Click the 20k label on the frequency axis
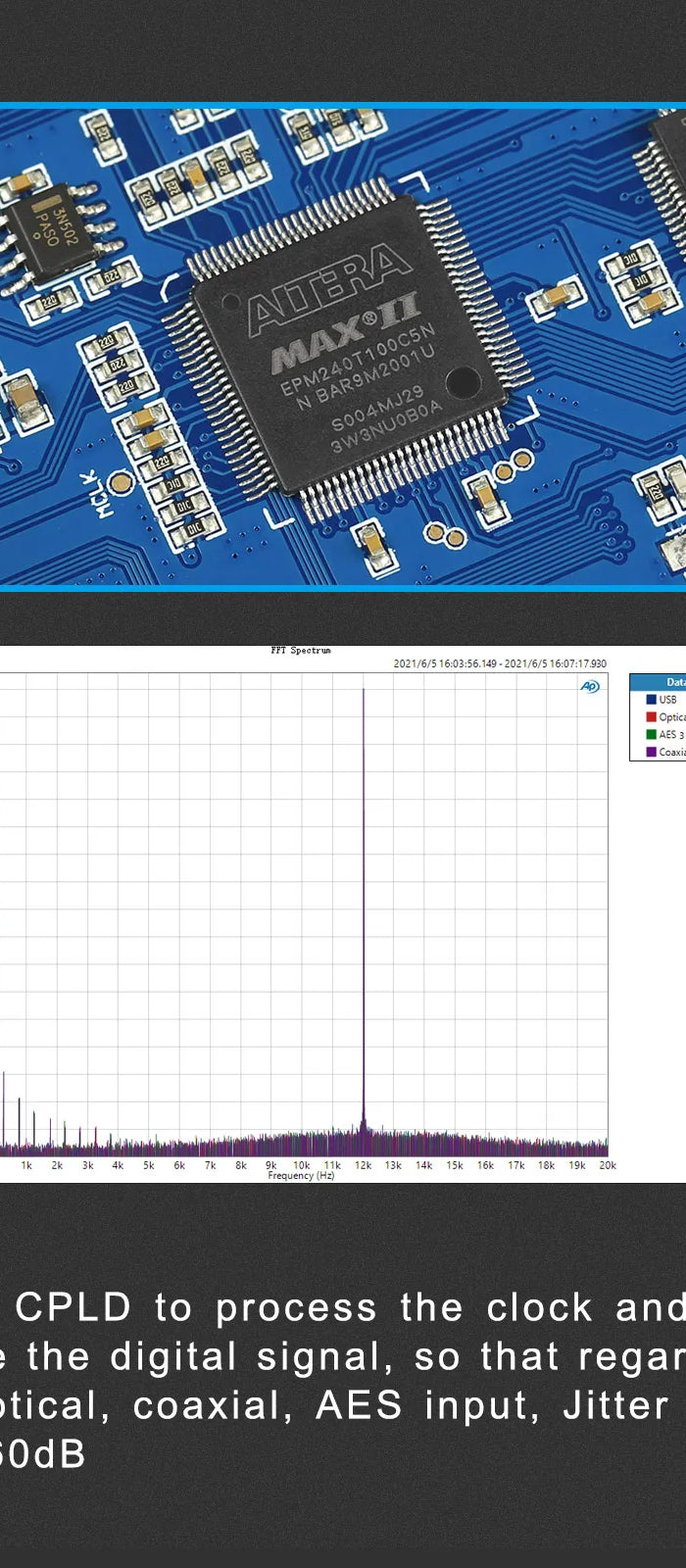Viewport: 686px width, 1568px height. click(608, 1165)
